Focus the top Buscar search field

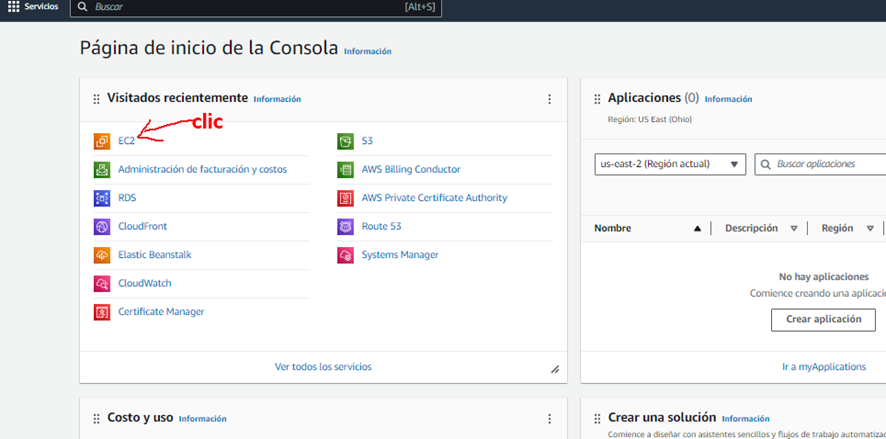click(256, 7)
